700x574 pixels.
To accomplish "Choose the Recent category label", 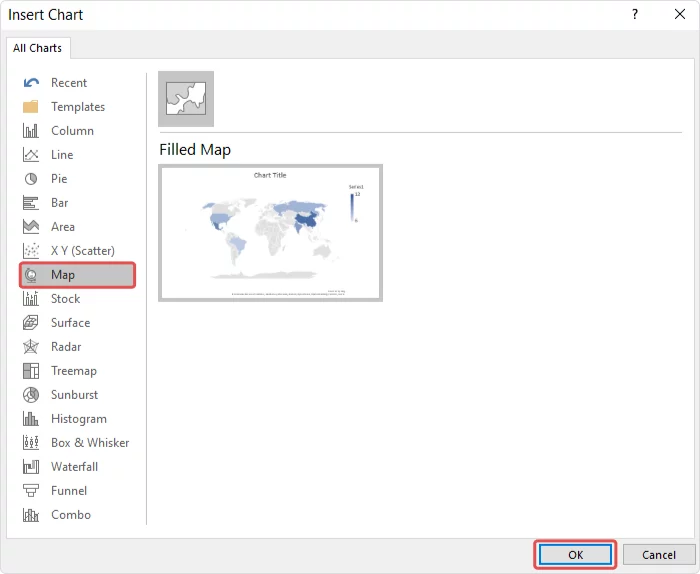I will [x=69, y=83].
